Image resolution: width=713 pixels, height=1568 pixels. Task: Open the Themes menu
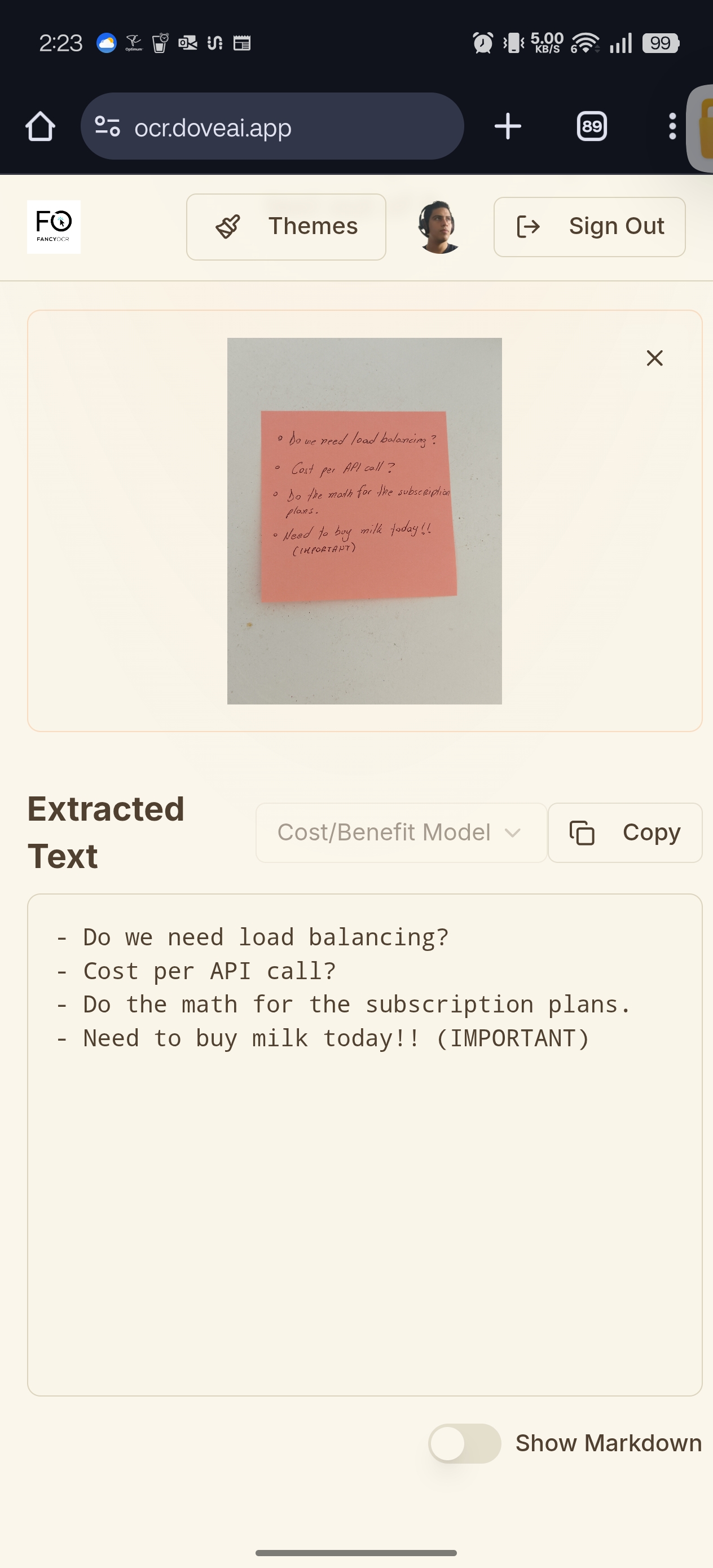tap(286, 226)
